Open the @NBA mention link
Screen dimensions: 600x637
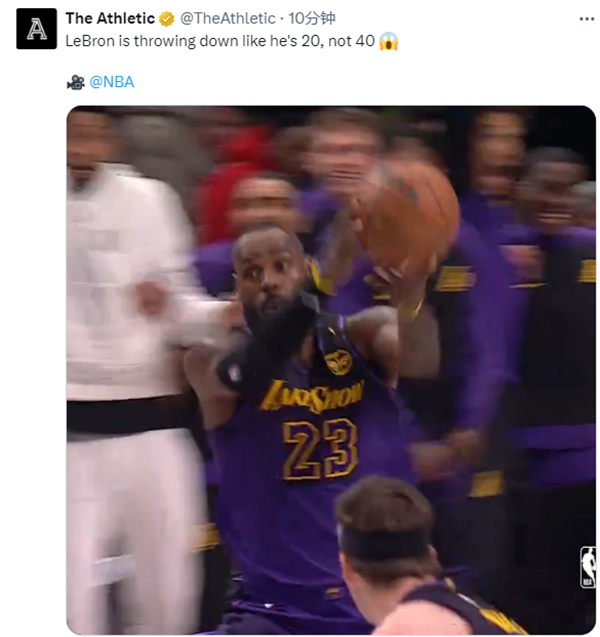112,82
